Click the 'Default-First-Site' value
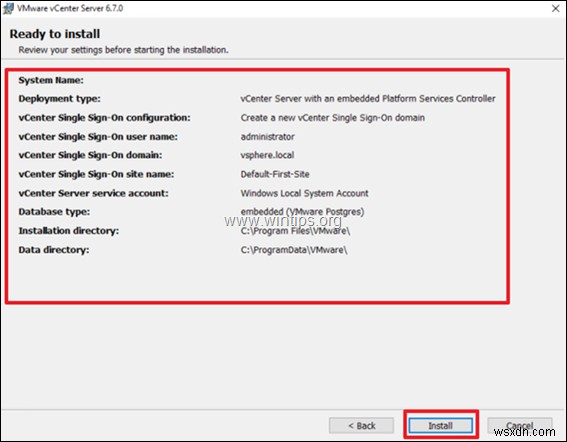 point(275,174)
